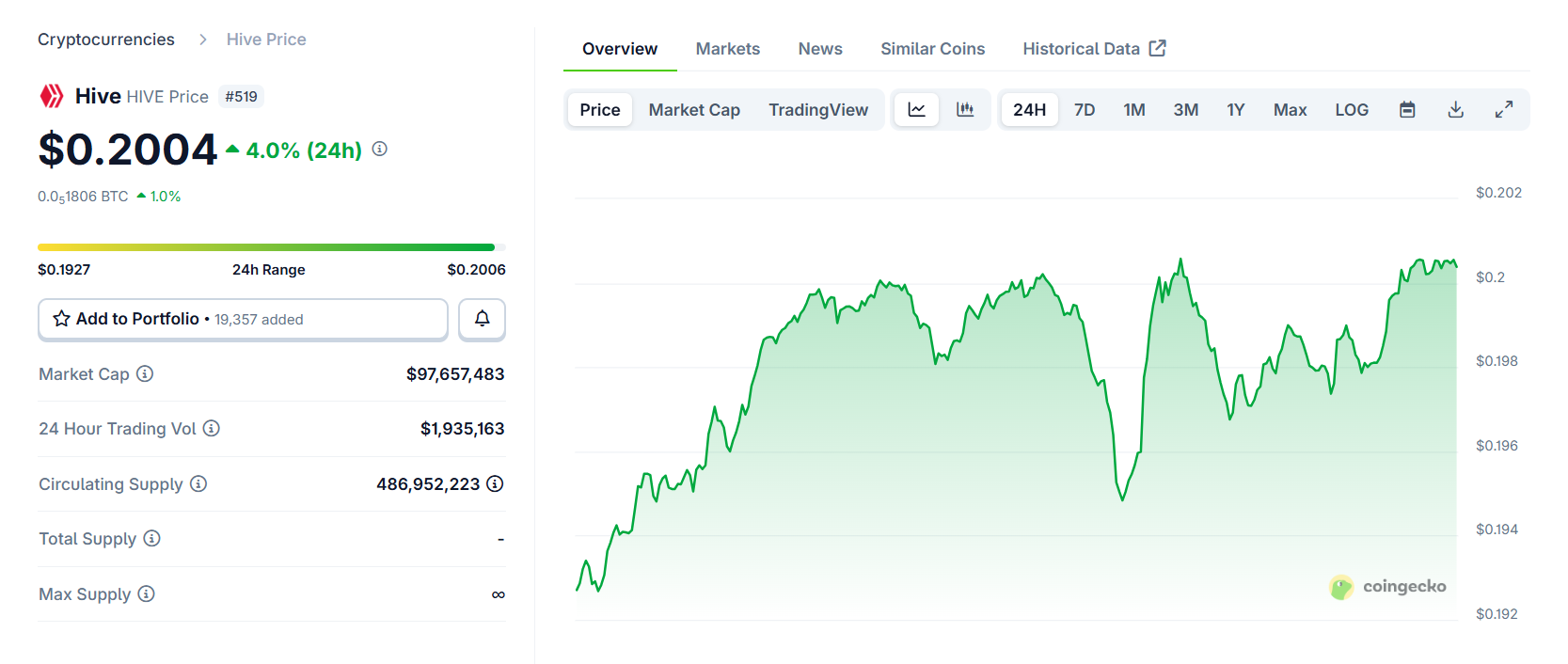Open the Overview tab
Screen dimensions: 1568x664
(x=620, y=49)
